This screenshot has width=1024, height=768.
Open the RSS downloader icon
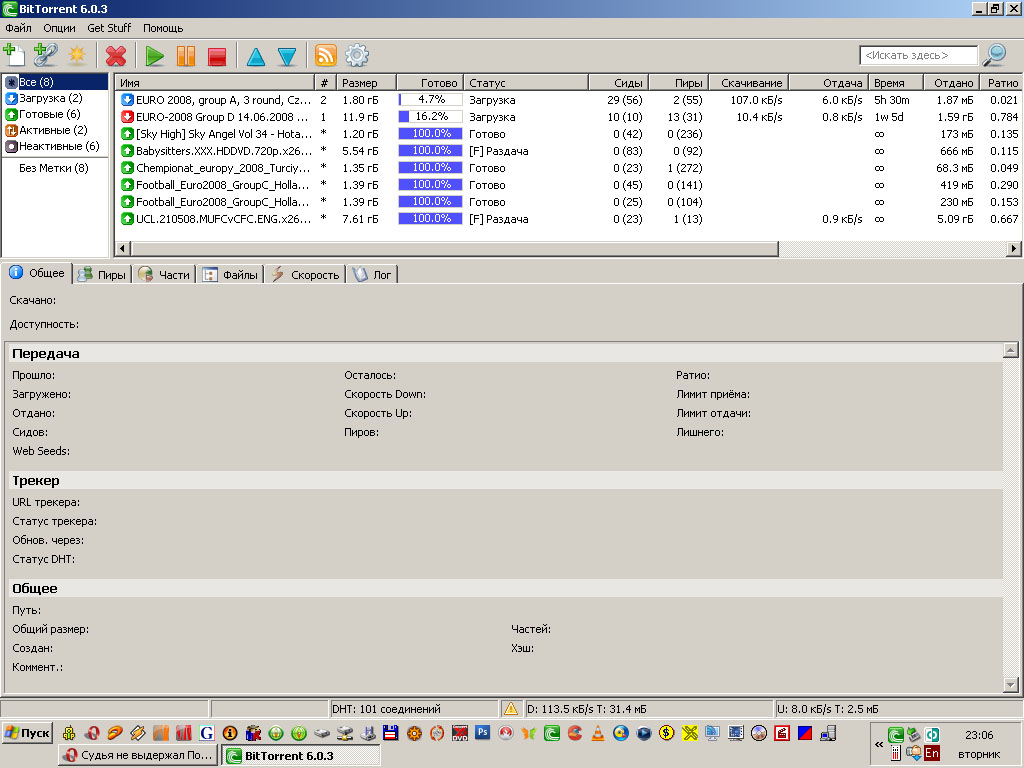point(326,55)
